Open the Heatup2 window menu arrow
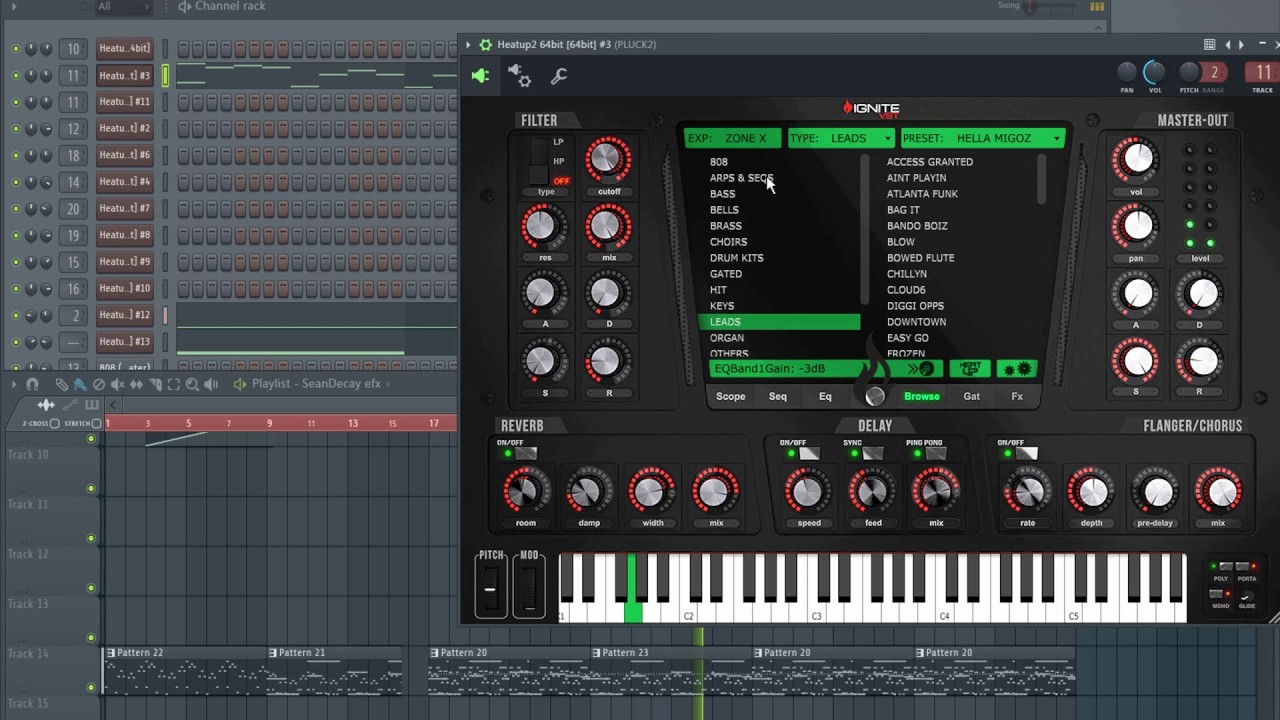 (x=468, y=44)
